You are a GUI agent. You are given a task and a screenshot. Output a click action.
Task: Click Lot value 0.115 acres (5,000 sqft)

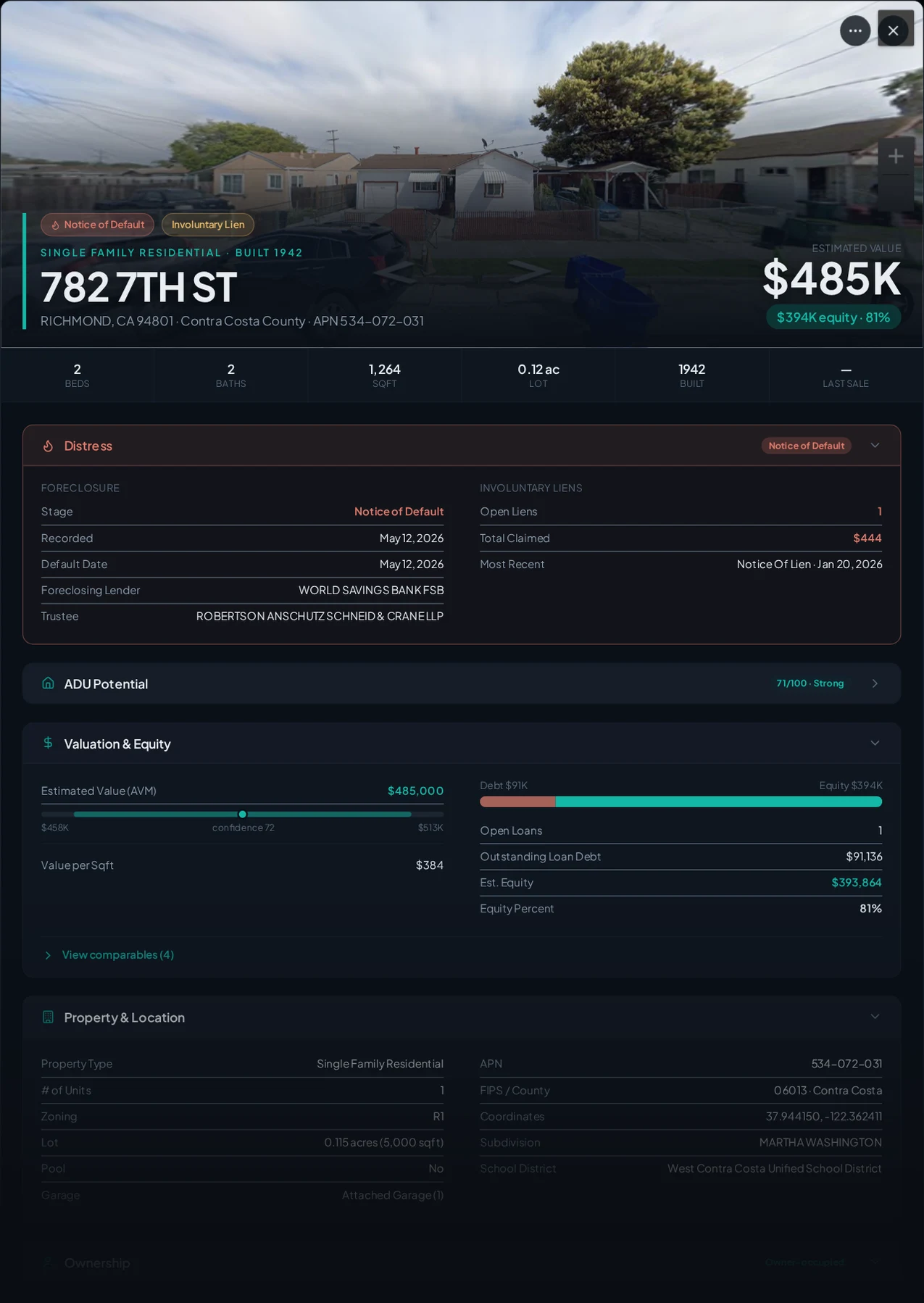coord(383,1143)
